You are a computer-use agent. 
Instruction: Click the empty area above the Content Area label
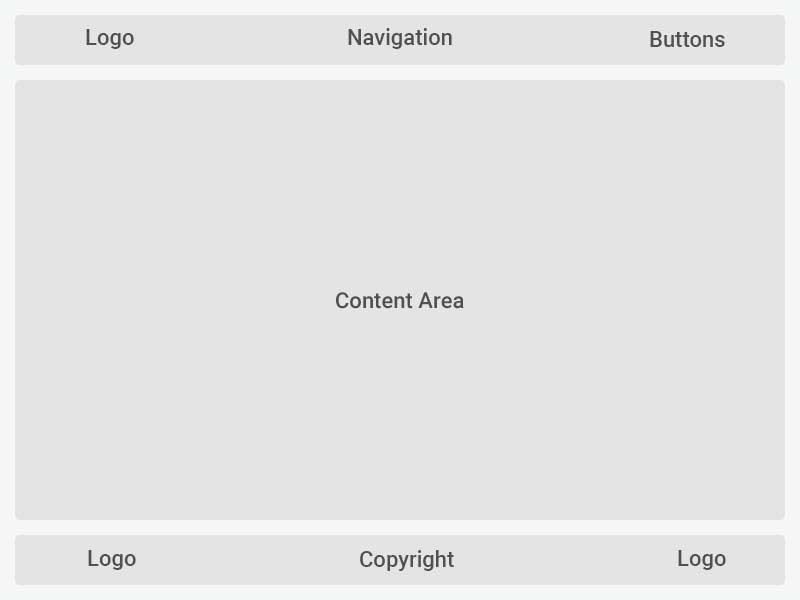(x=400, y=180)
